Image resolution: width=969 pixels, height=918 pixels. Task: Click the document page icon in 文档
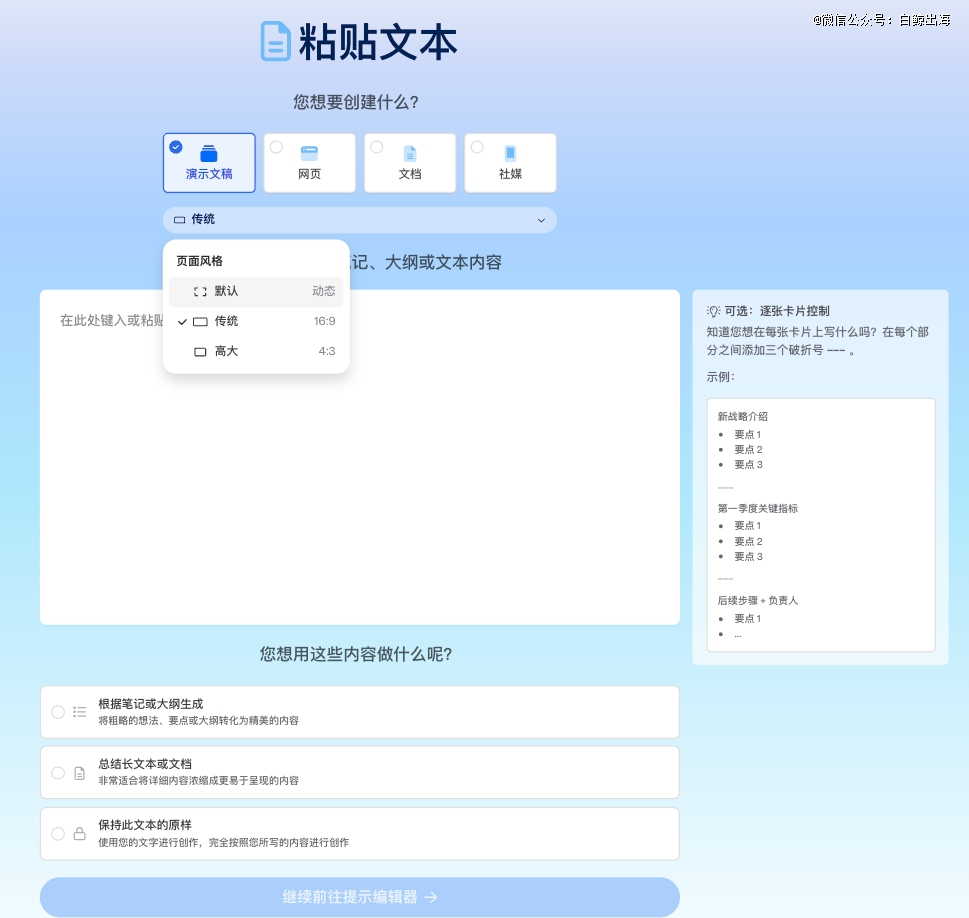(x=410, y=153)
